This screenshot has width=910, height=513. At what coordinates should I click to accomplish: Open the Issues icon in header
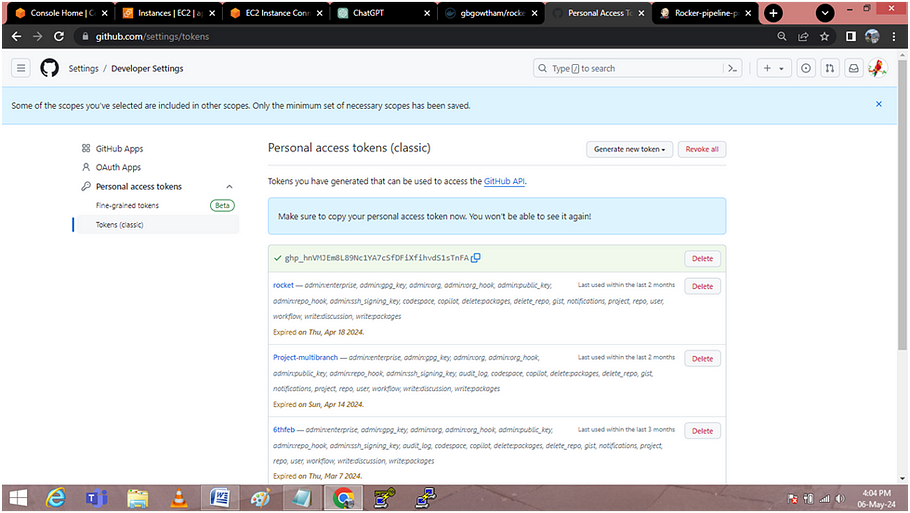click(806, 68)
